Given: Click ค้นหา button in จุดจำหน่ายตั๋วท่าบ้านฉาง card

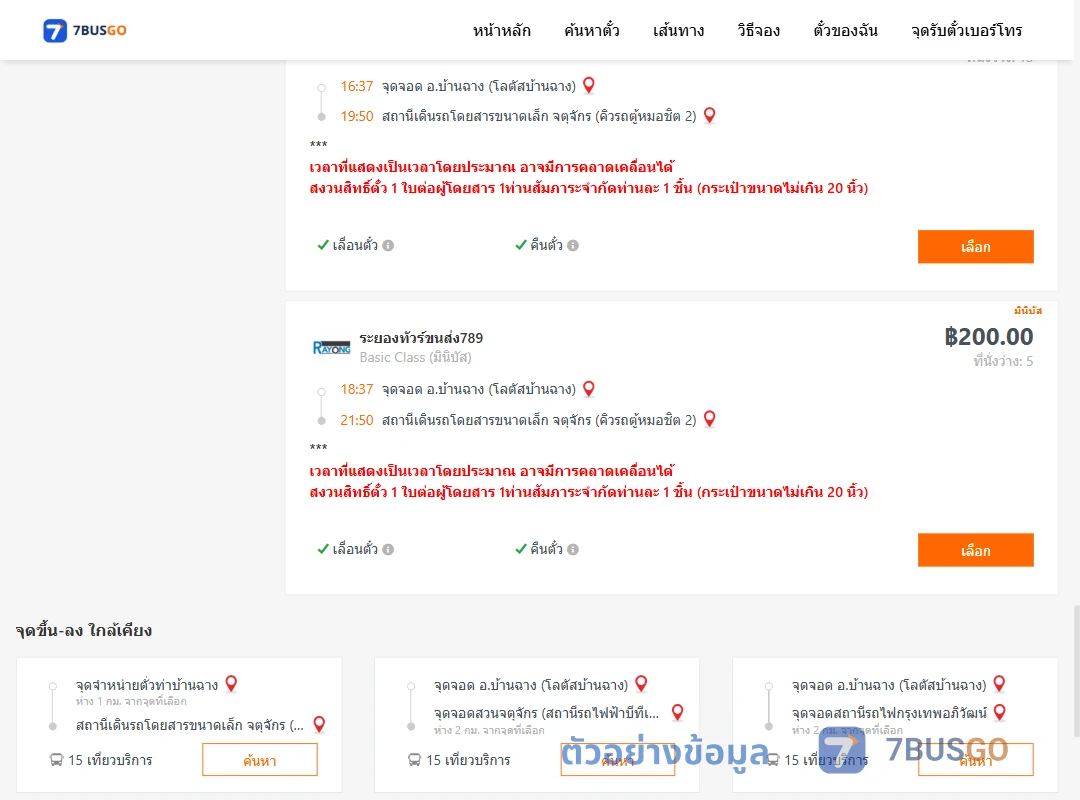Looking at the screenshot, I should point(260,760).
